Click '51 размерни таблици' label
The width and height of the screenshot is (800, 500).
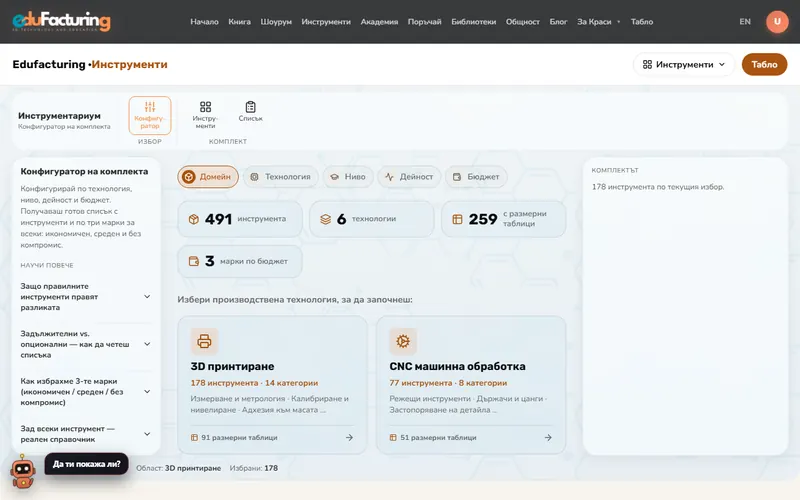click(x=438, y=437)
